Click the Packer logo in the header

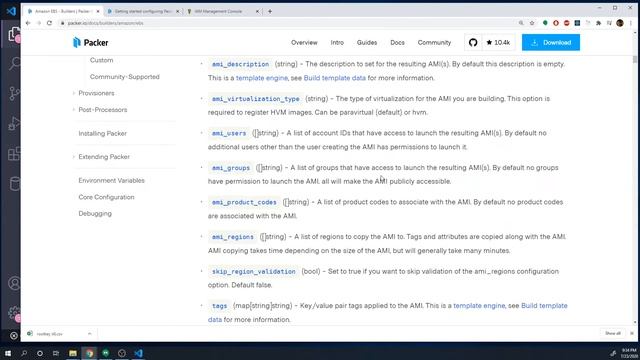point(90,42)
